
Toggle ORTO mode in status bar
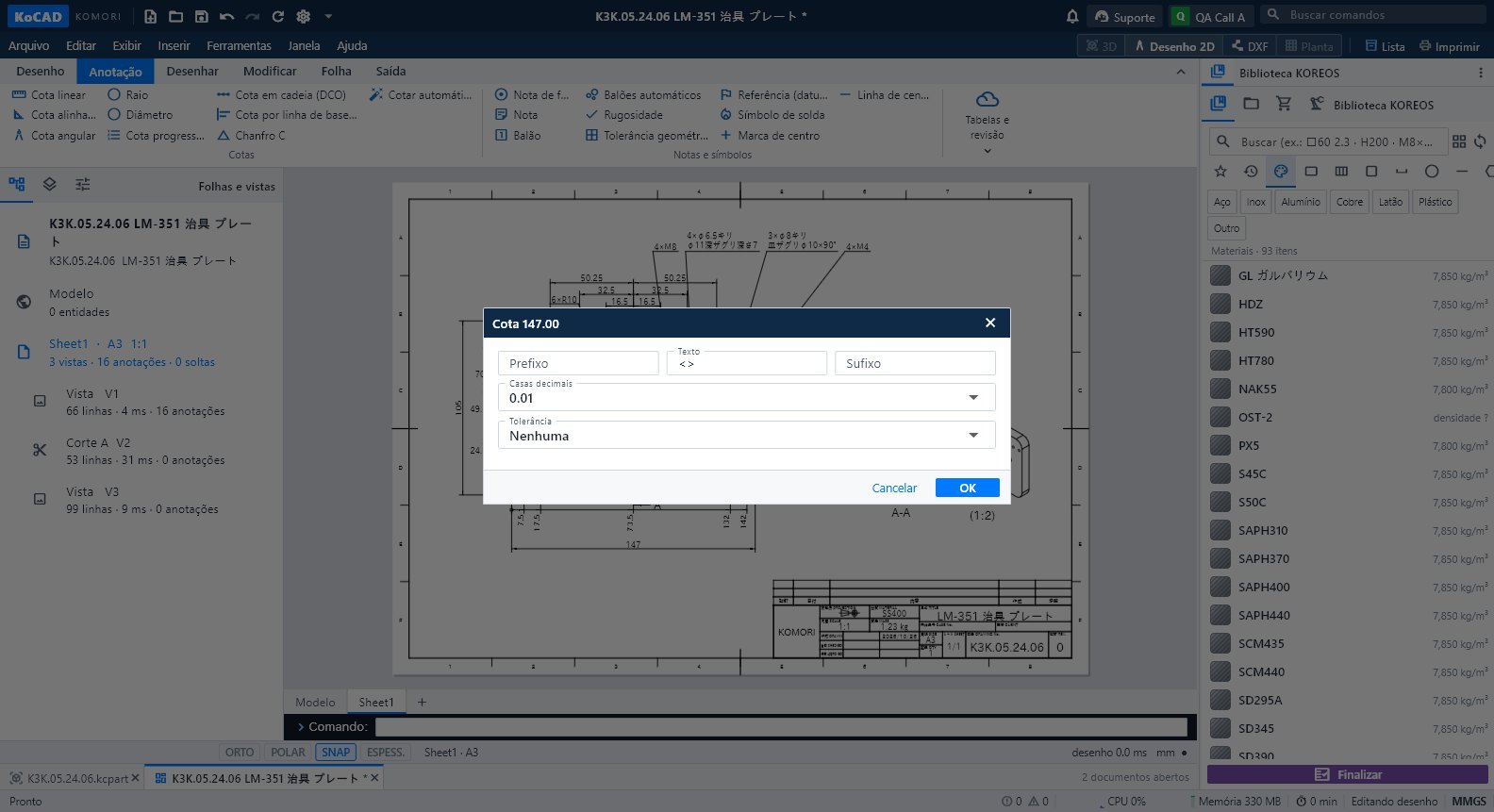click(x=240, y=752)
